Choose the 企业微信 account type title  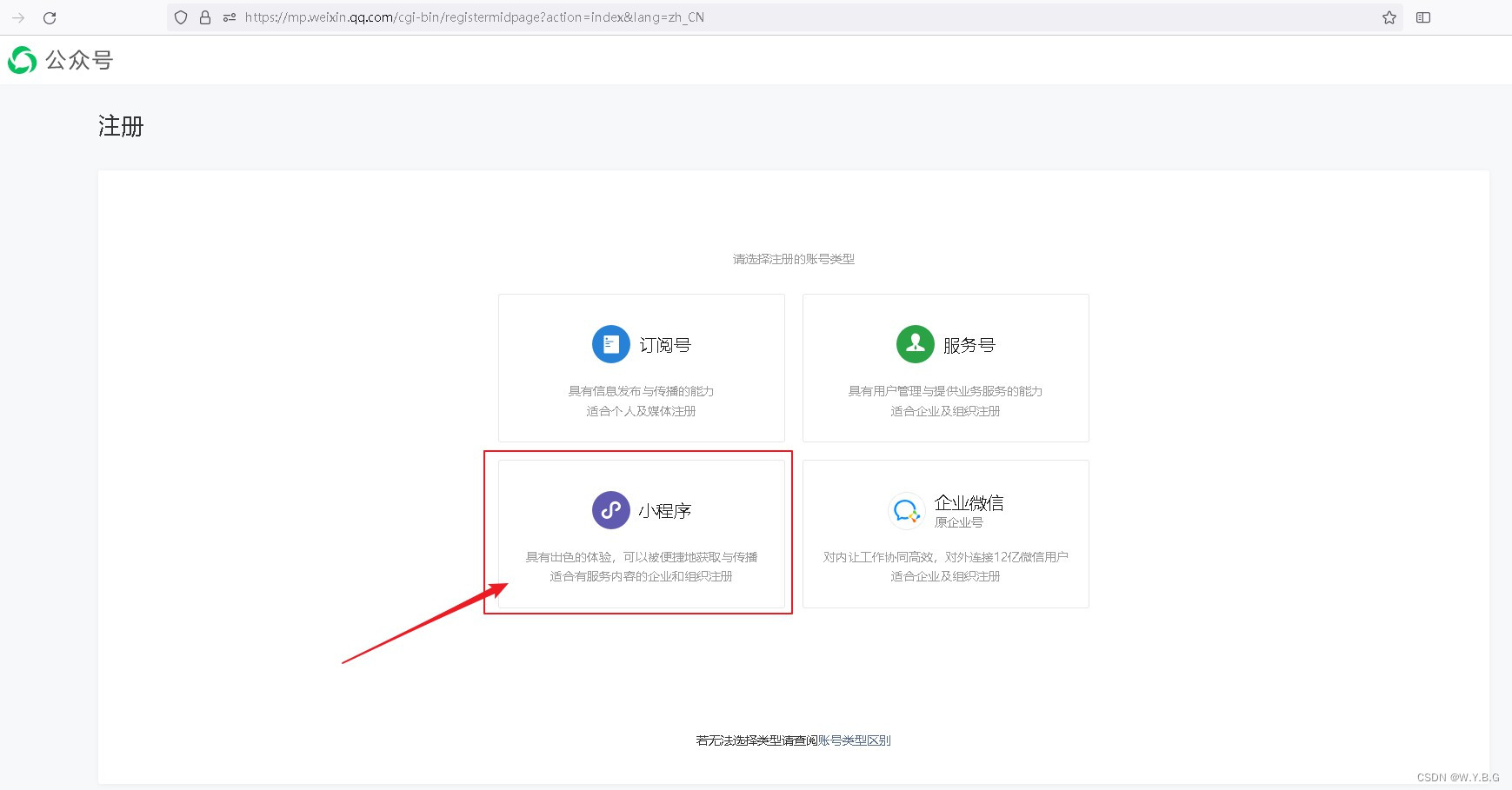[x=969, y=502]
